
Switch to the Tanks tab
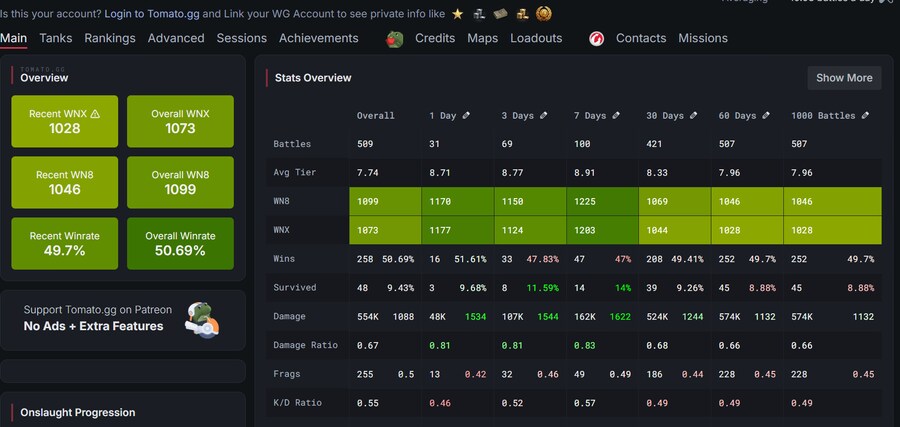55,38
